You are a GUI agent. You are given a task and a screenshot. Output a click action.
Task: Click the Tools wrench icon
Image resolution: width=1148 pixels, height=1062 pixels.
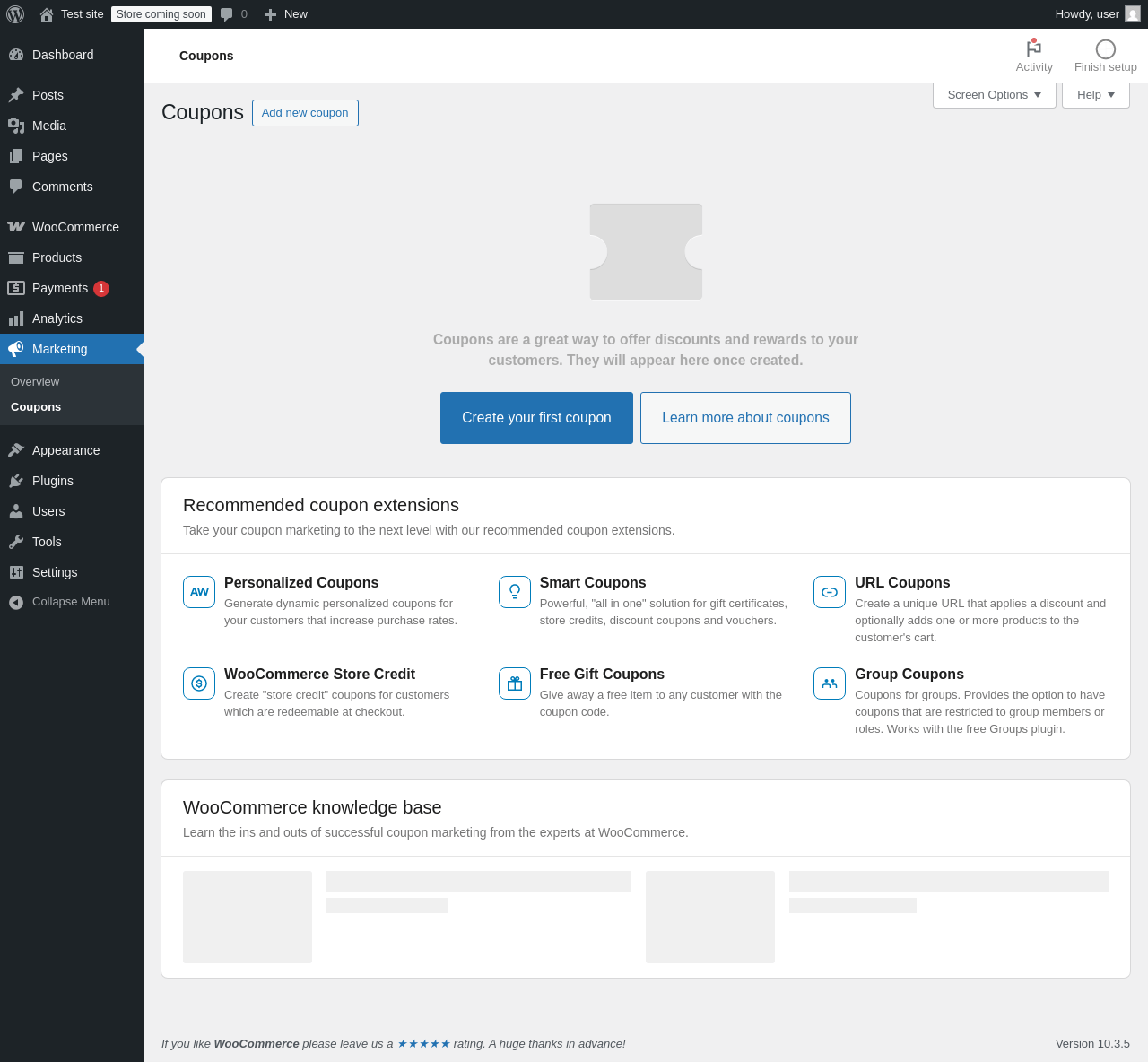tap(16, 542)
